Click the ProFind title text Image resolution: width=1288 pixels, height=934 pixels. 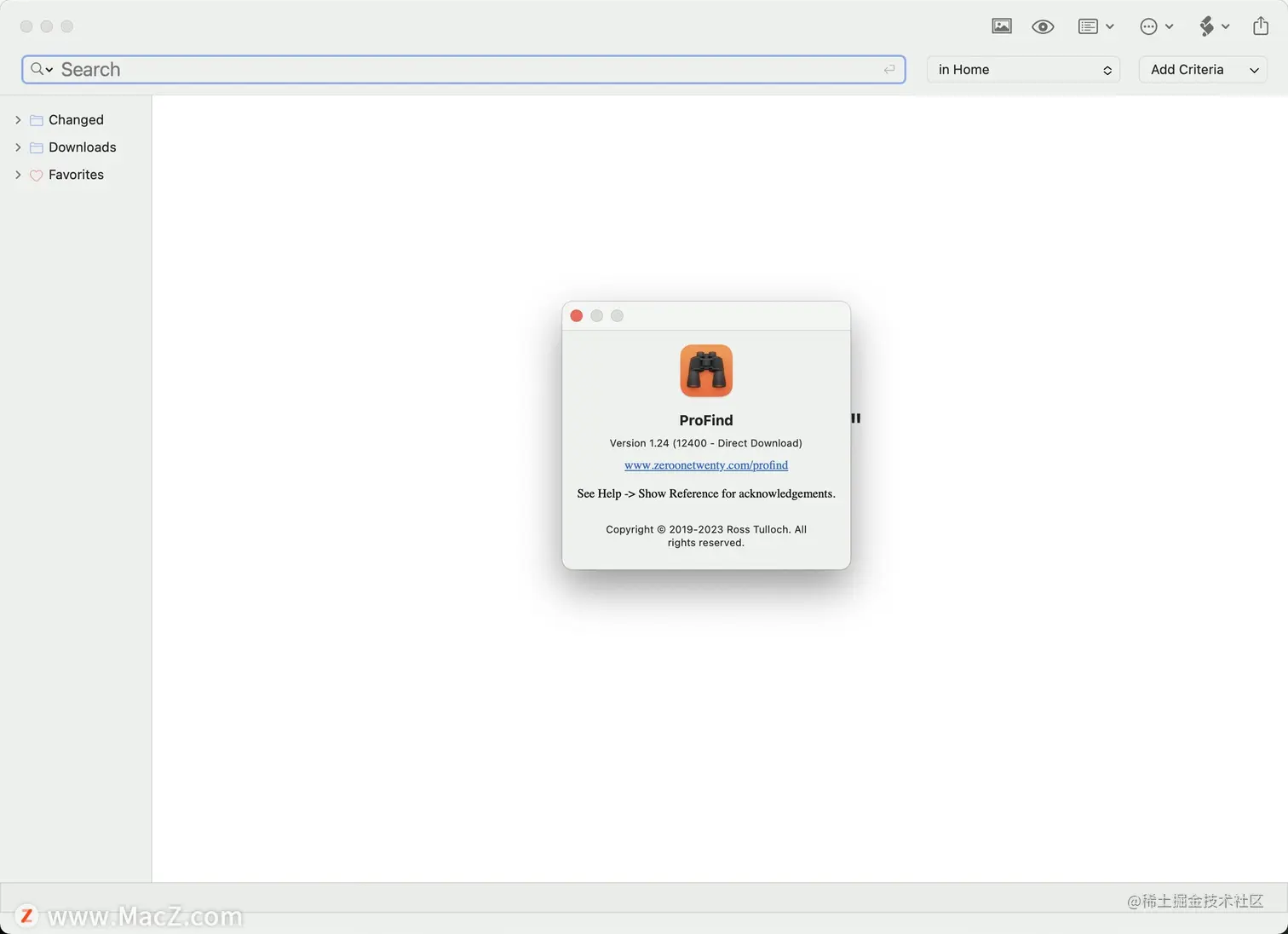[706, 420]
